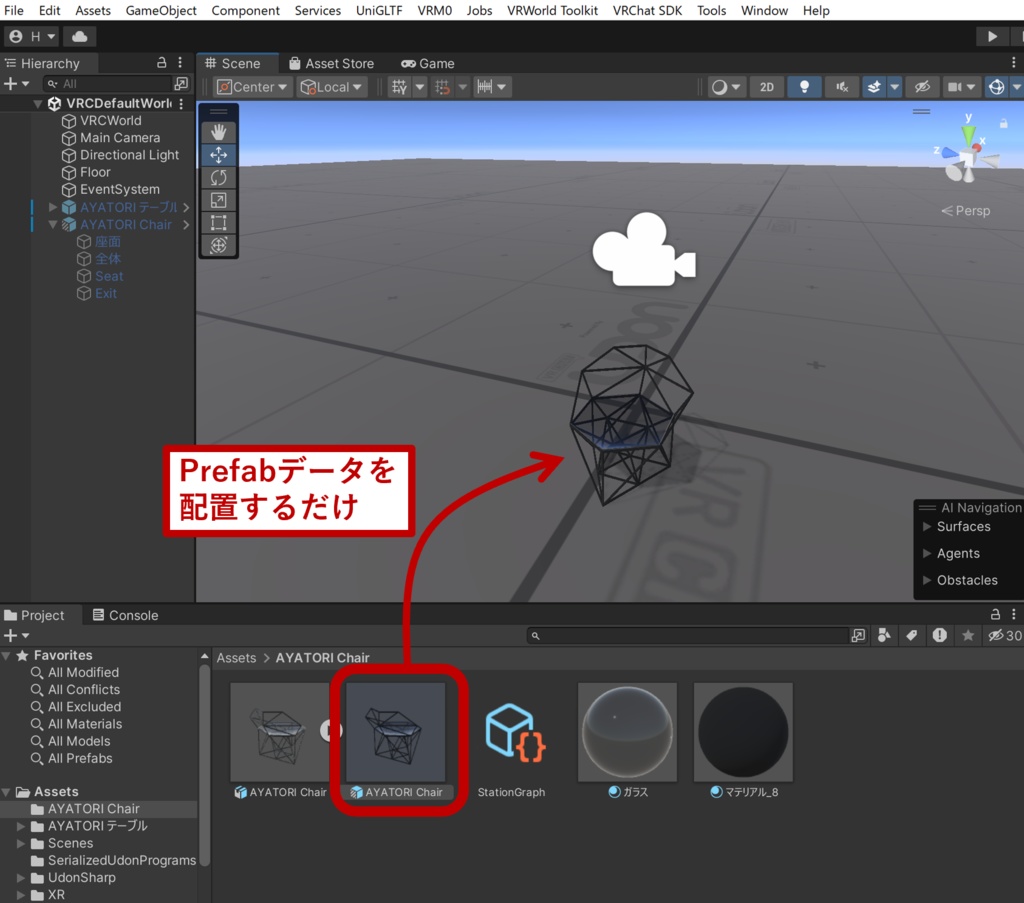The height and width of the screenshot is (903, 1024).
Task: Select the Rotate tool
Action: 218,178
